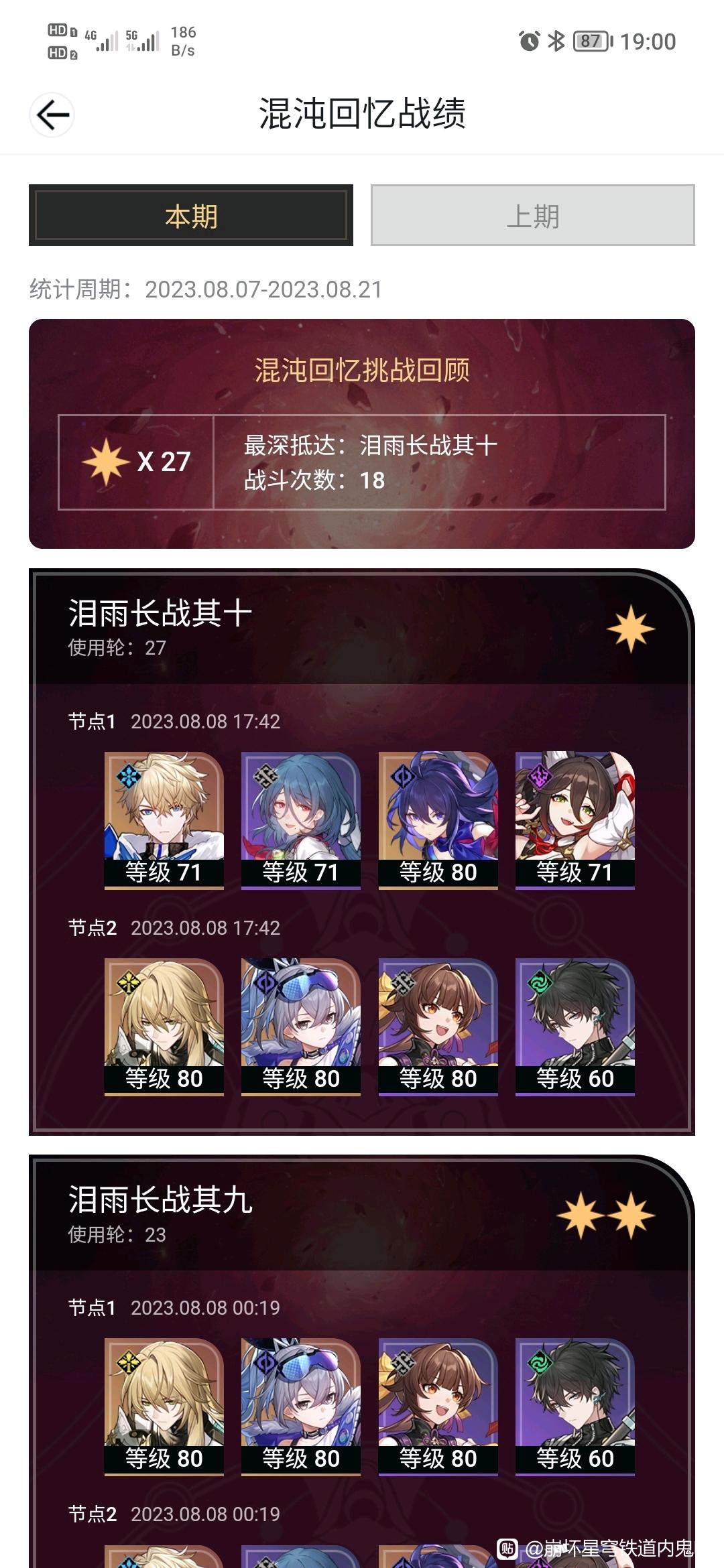The height and width of the screenshot is (1568, 724).
Task: Switch to the 本期 tab
Action: [x=191, y=215]
